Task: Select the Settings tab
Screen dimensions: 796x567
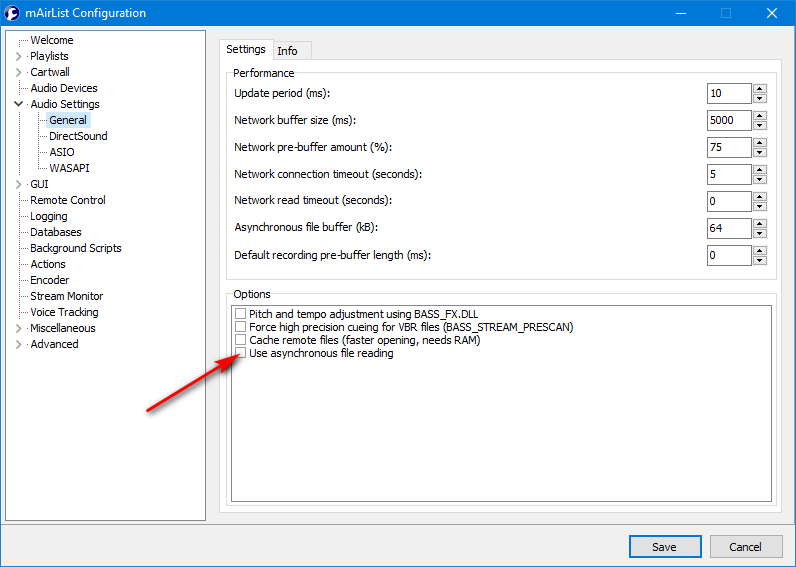Action: coord(246,49)
